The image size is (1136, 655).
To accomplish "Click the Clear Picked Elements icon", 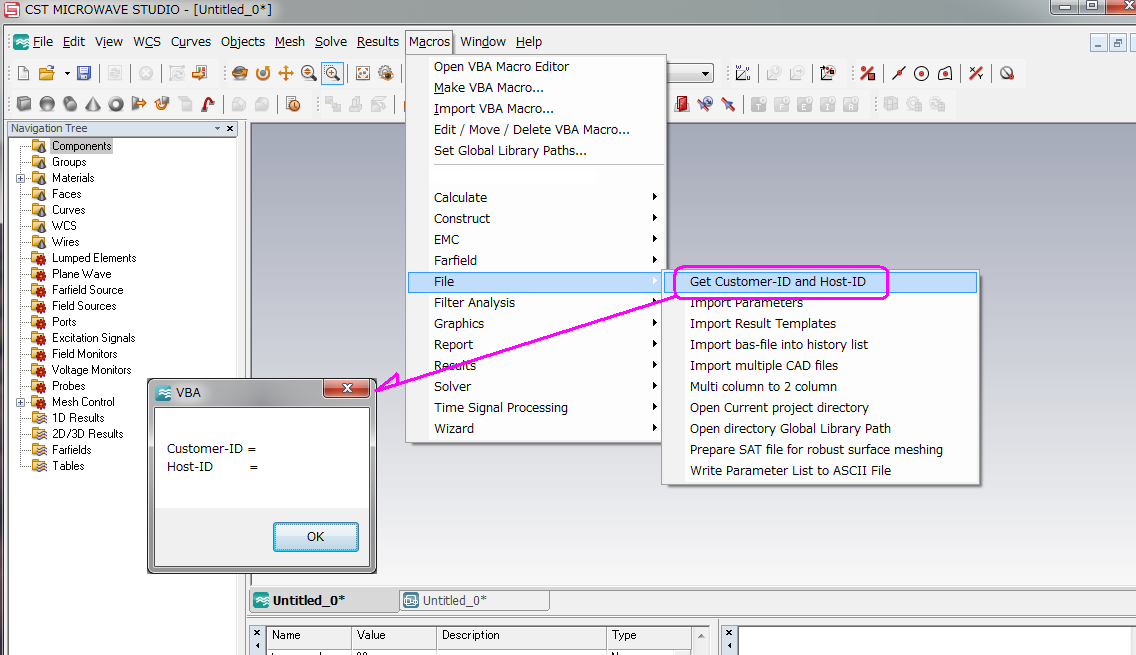I will pos(1007,73).
